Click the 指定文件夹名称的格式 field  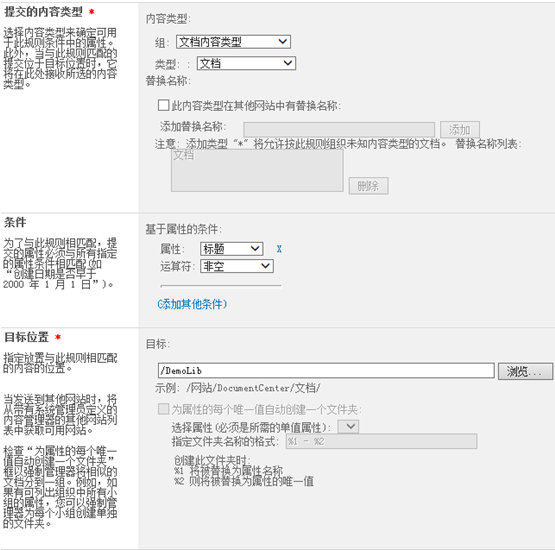[381, 441]
